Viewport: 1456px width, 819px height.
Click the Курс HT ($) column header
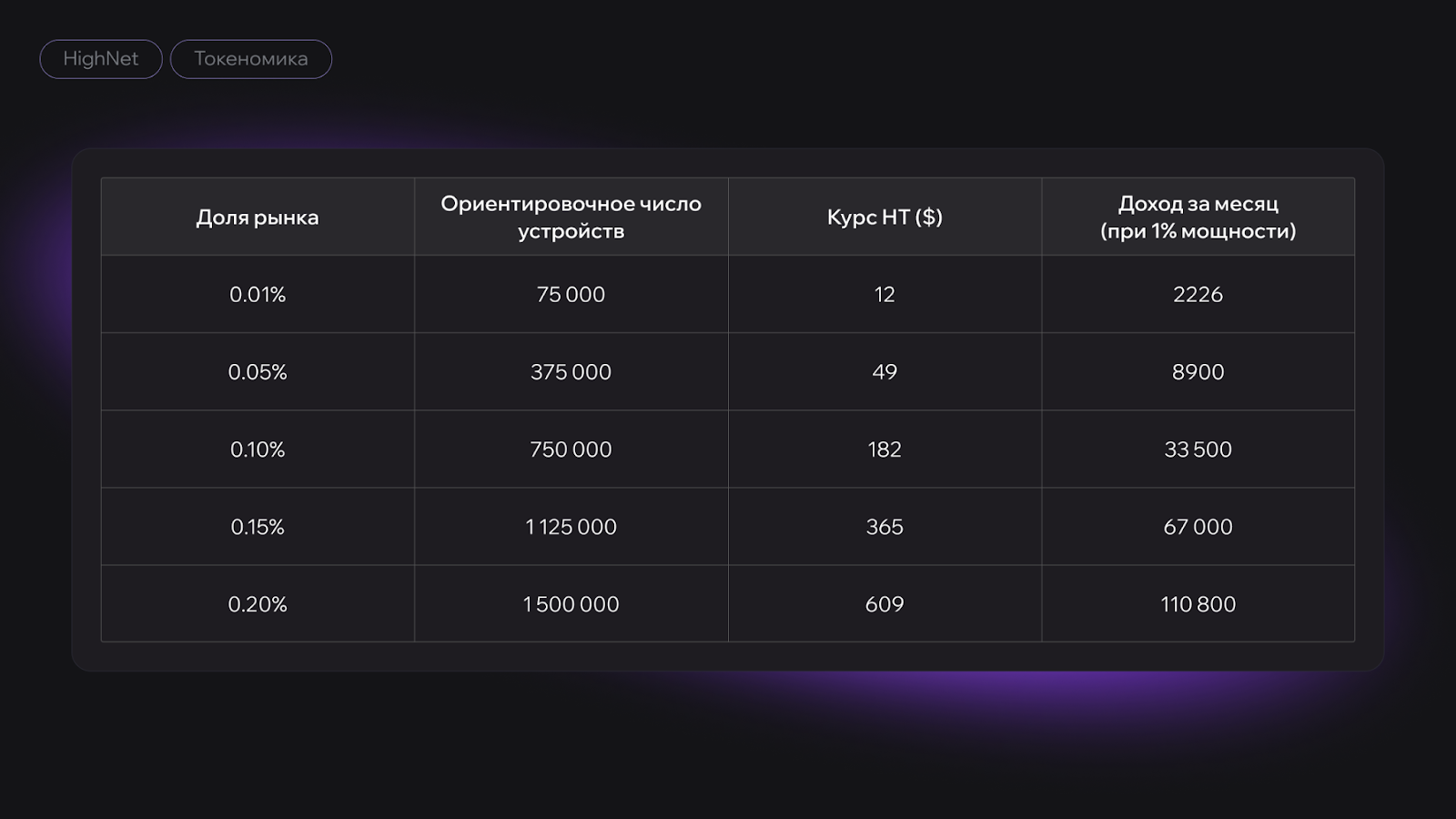click(885, 217)
